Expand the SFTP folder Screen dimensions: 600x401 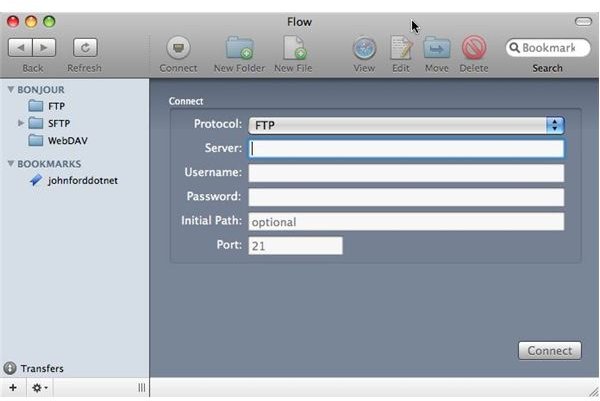coord(21,123)
